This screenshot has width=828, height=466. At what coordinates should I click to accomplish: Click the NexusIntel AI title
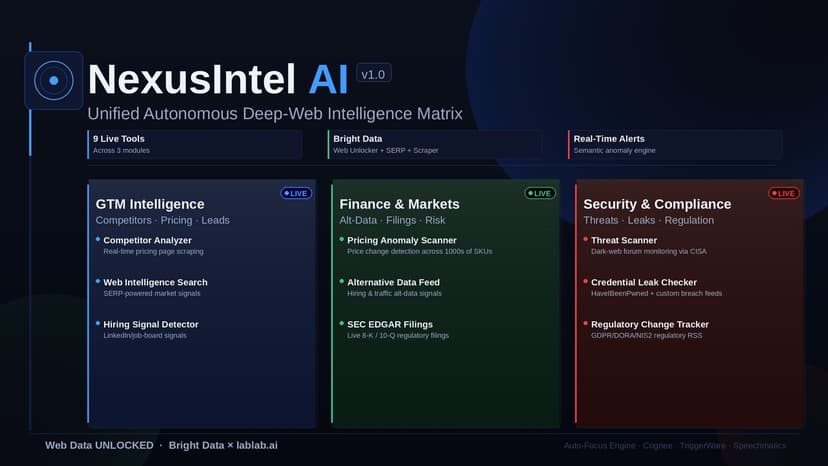[218, 79]
